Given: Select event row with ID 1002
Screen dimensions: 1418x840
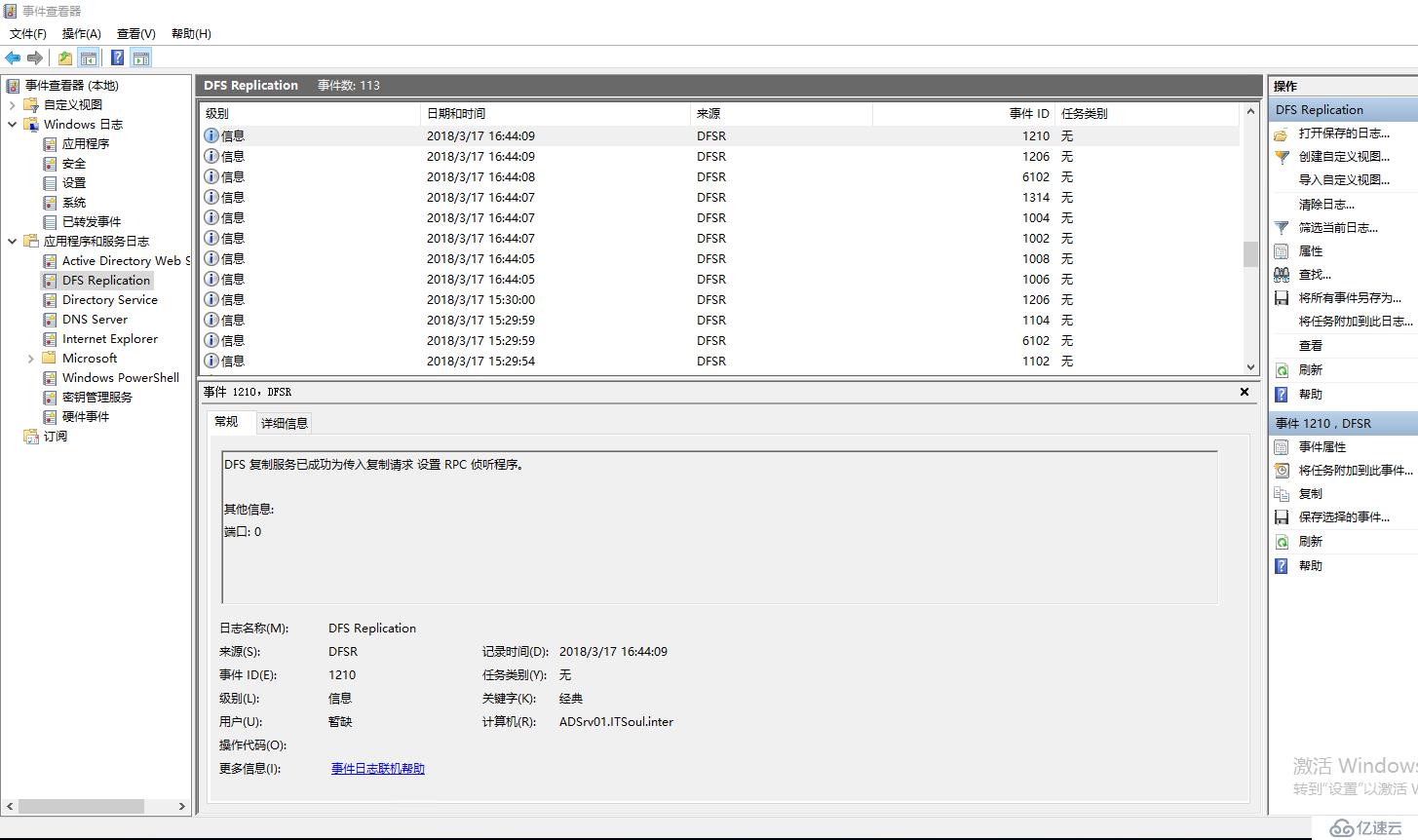Looking at the screenshot, I should (719, 239).
